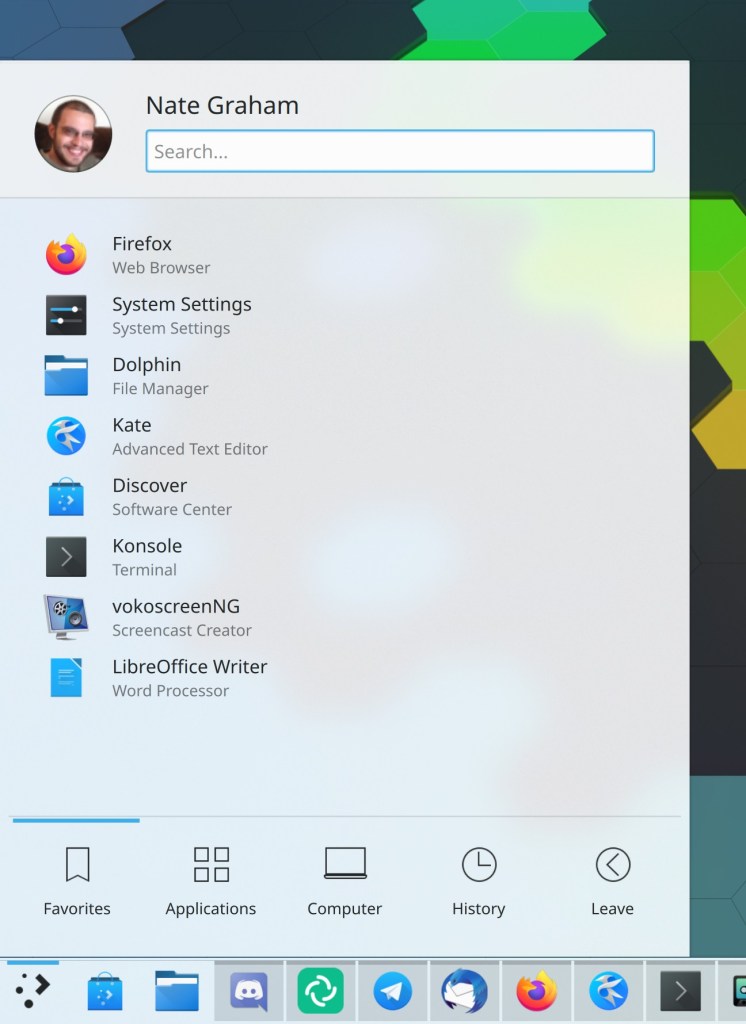
Task: Open LibreOffice Writer word processor
Action: coord(189,677)
